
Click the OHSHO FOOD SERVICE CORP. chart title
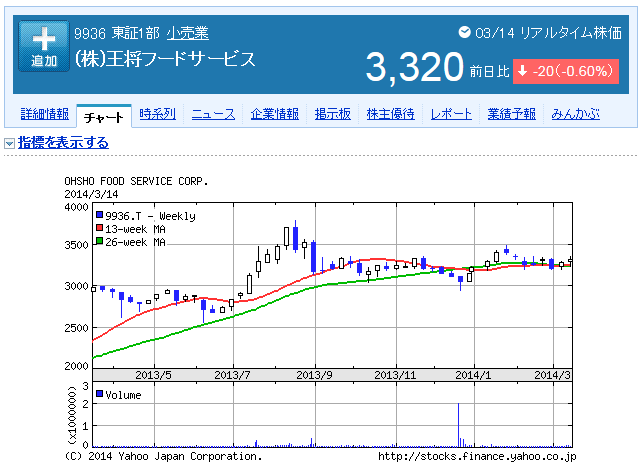point(136,181)
